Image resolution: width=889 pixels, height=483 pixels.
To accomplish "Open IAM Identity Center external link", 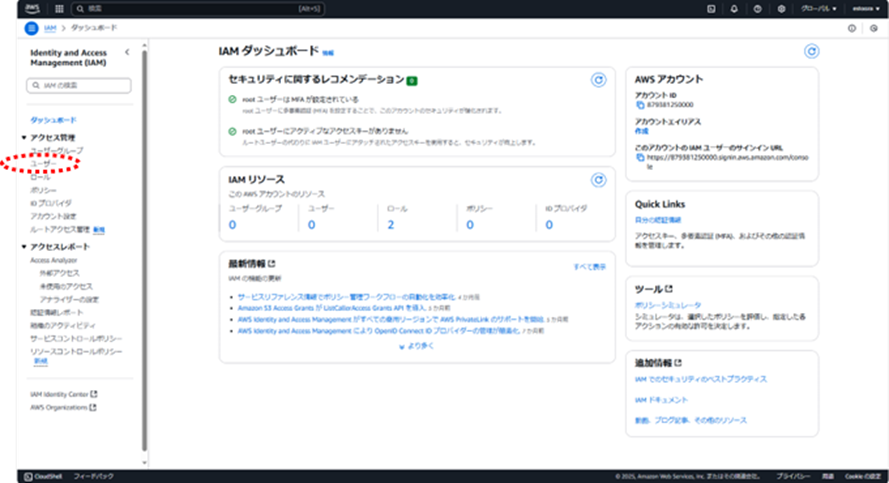I will (x=64, y=394).
